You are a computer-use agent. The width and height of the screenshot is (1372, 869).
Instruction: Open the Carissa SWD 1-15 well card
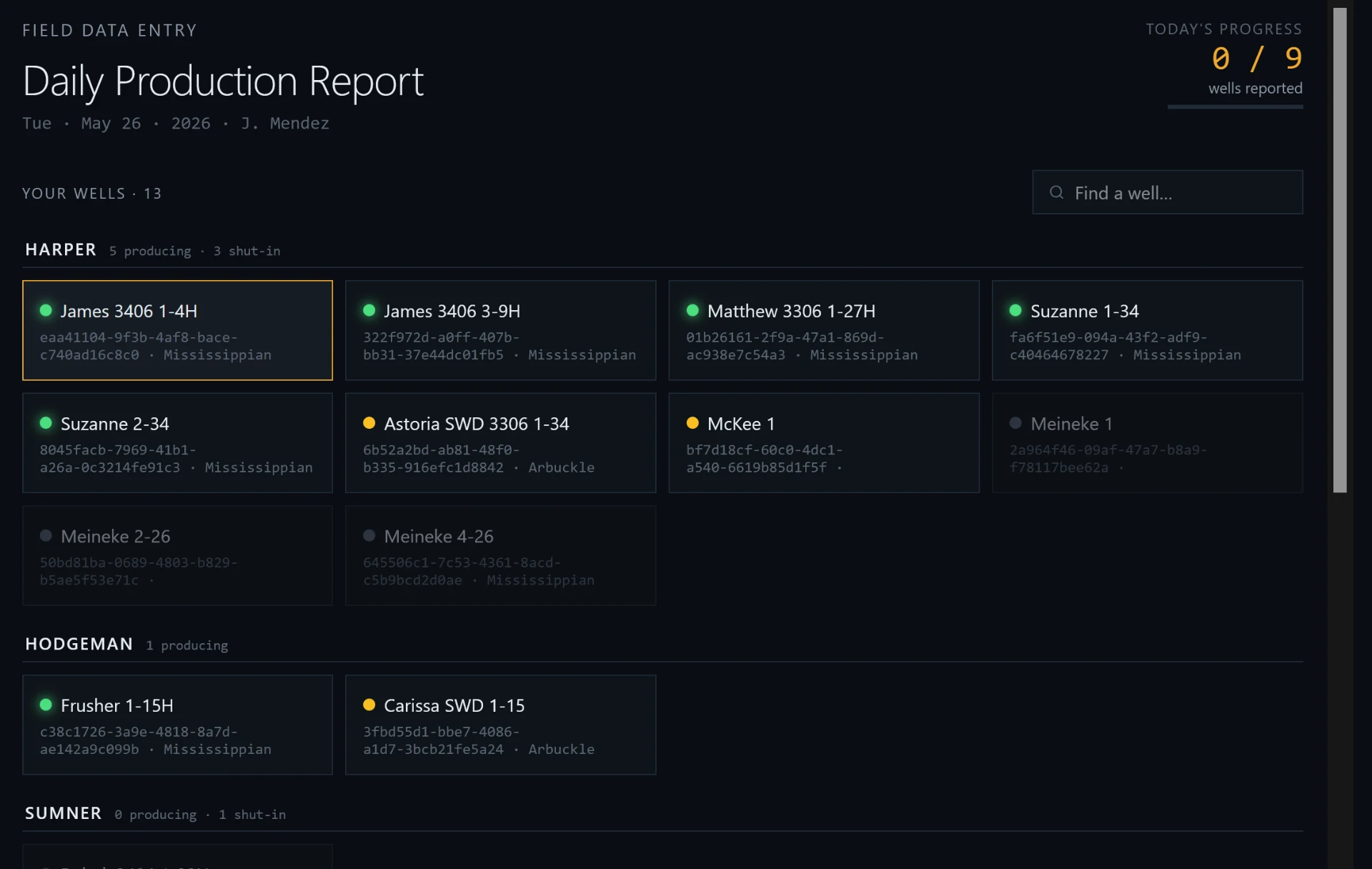pos(500,725)
